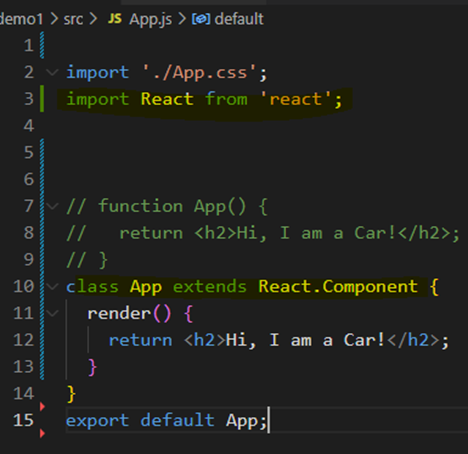Click the 'return' keyword on line 12
Screen dimensions: 468x454
click(x=140, y=340)
